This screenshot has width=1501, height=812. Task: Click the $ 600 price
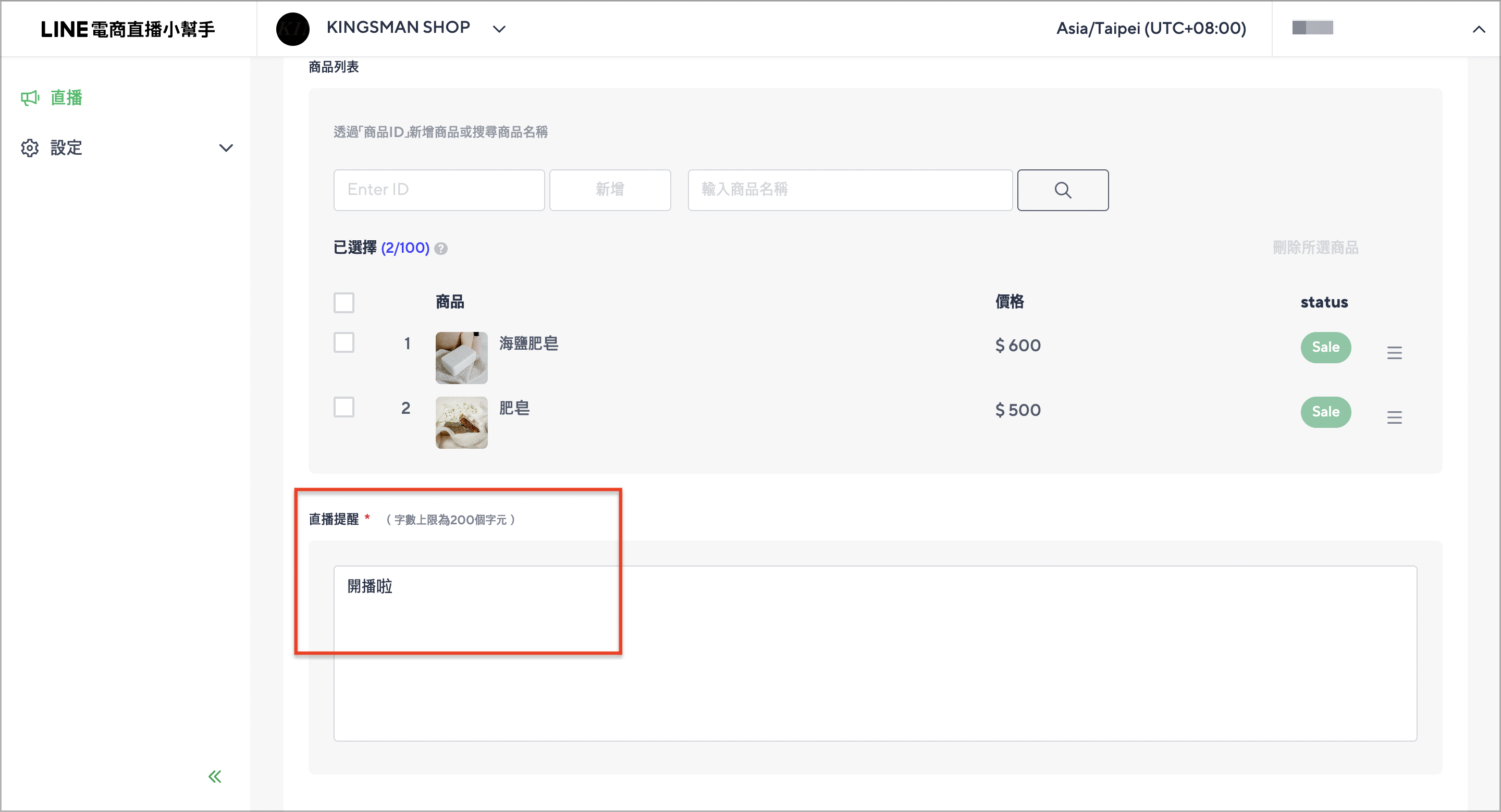[x=1017, y=346]
